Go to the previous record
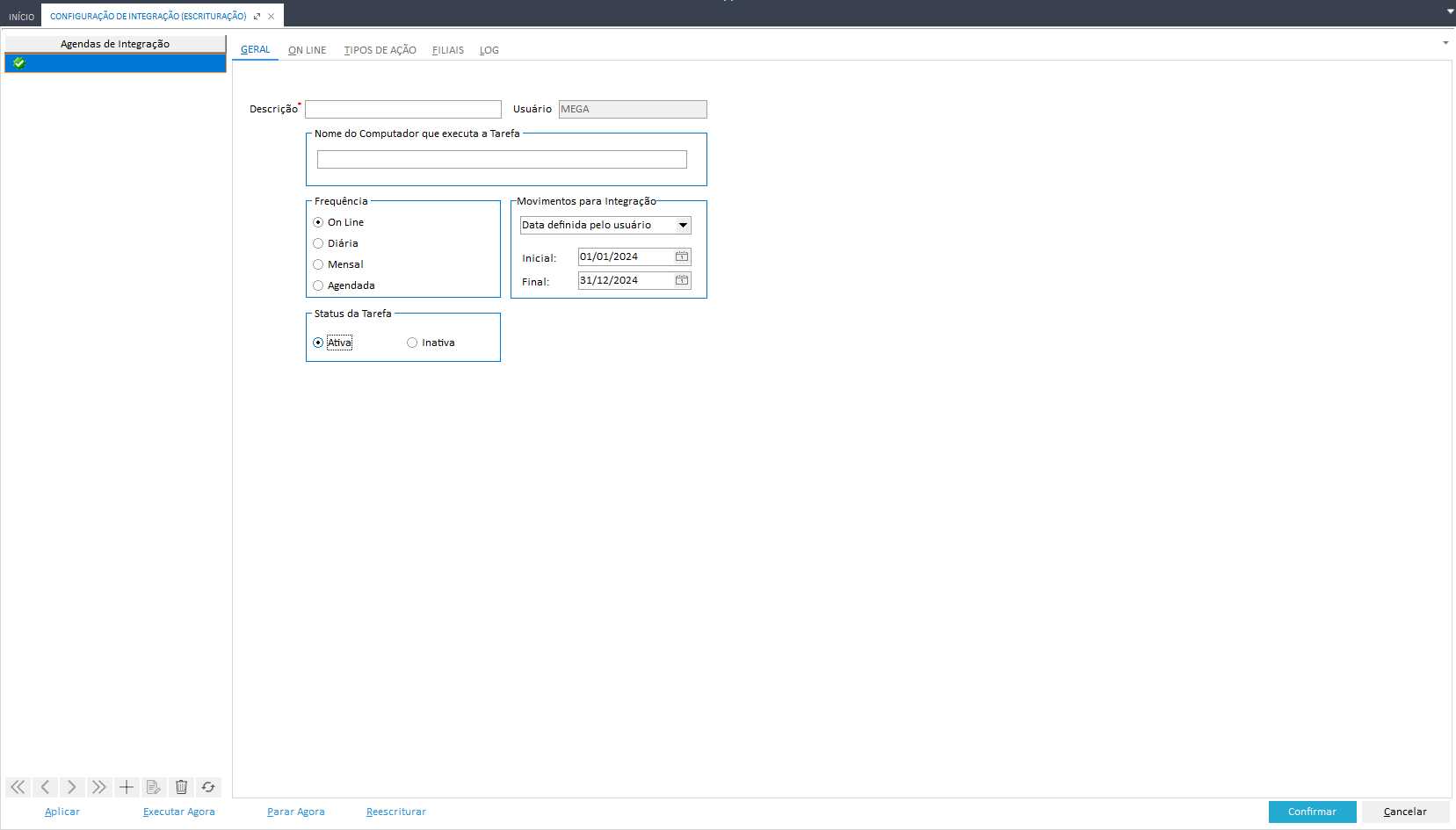Screen dimensions: 1456x830 pyautogui.click(x=45, y=787)
